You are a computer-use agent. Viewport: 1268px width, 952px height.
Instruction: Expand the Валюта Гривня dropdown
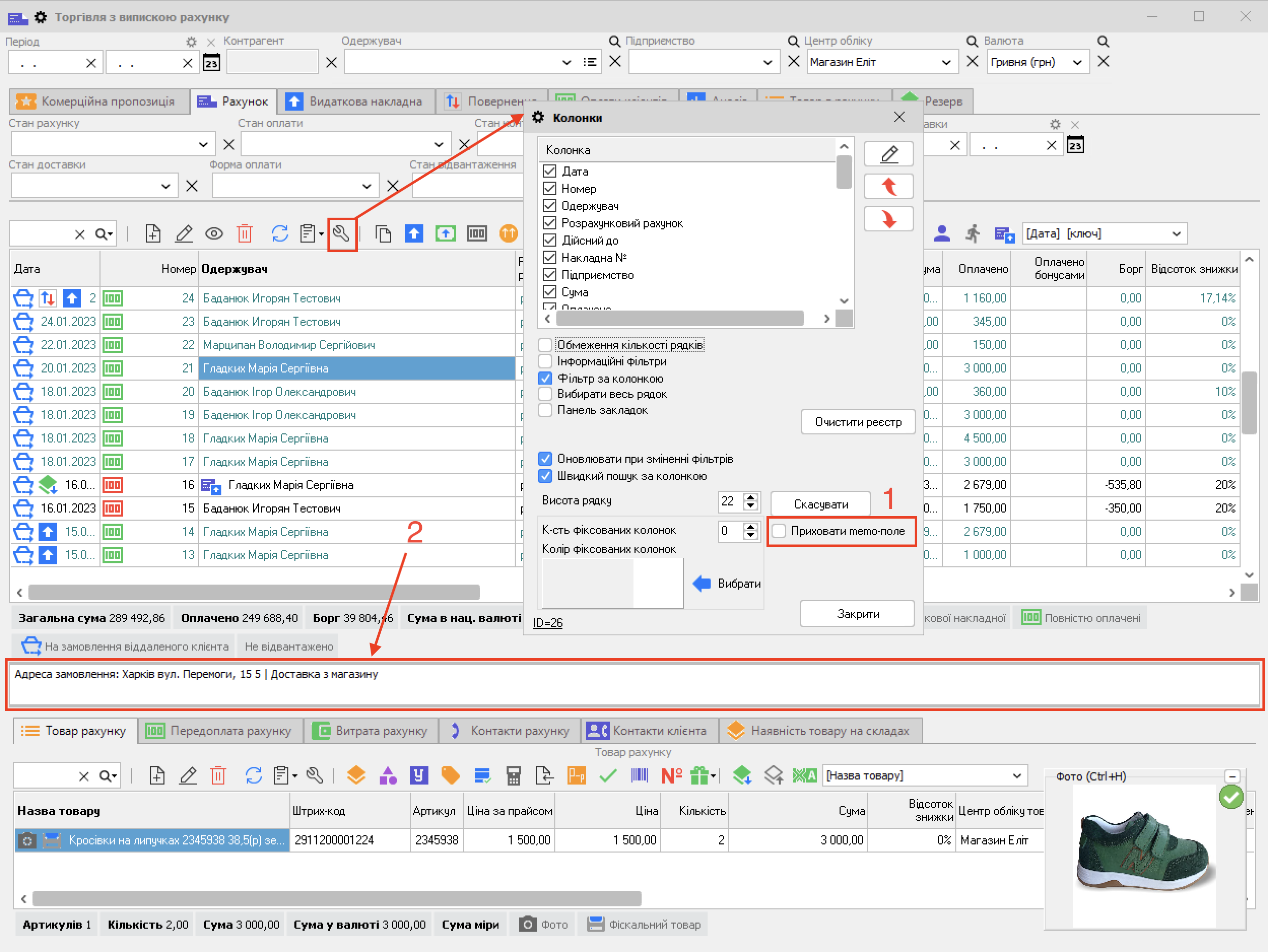(1077, 62)
